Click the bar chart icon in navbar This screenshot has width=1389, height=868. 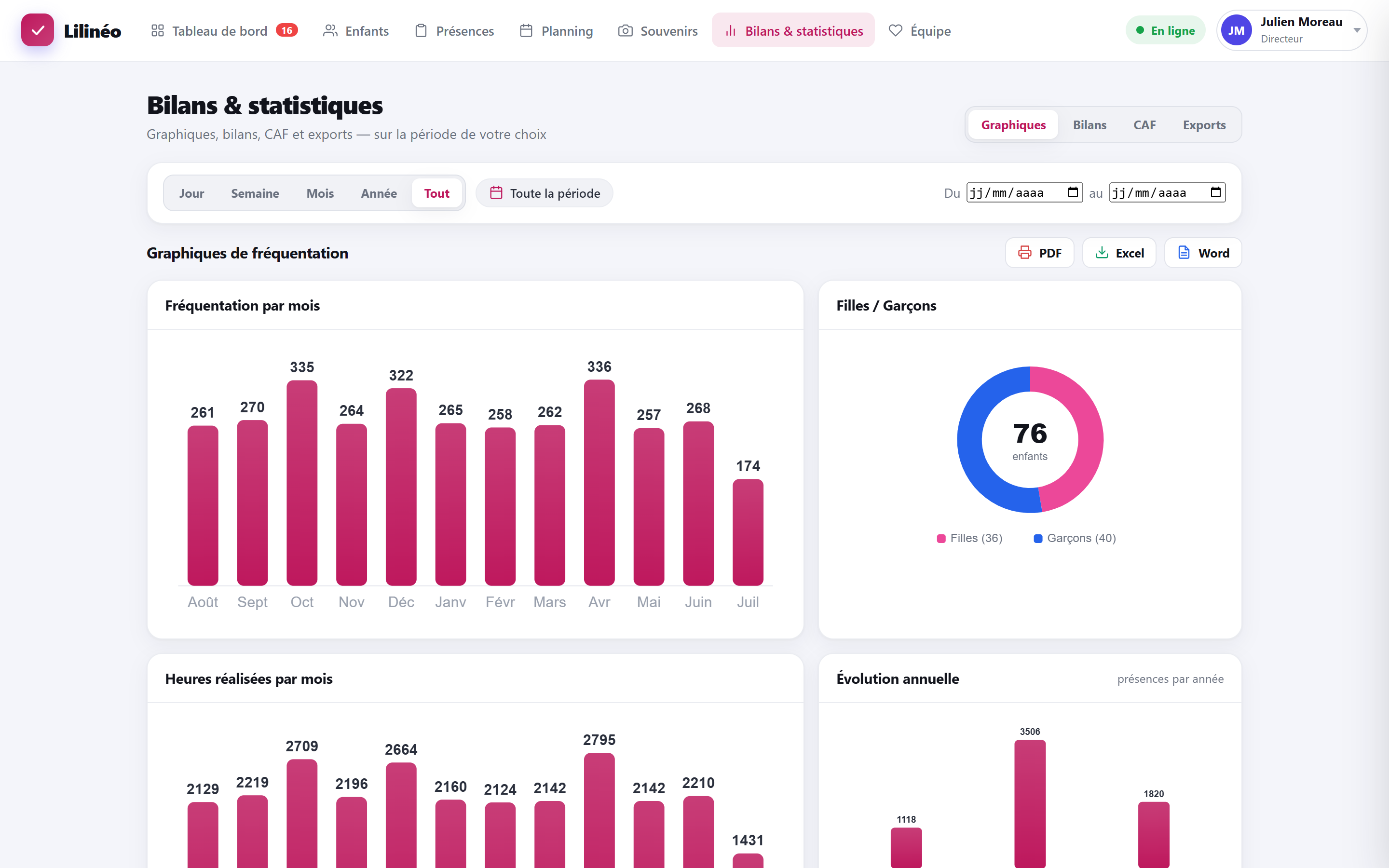[730, 30]
